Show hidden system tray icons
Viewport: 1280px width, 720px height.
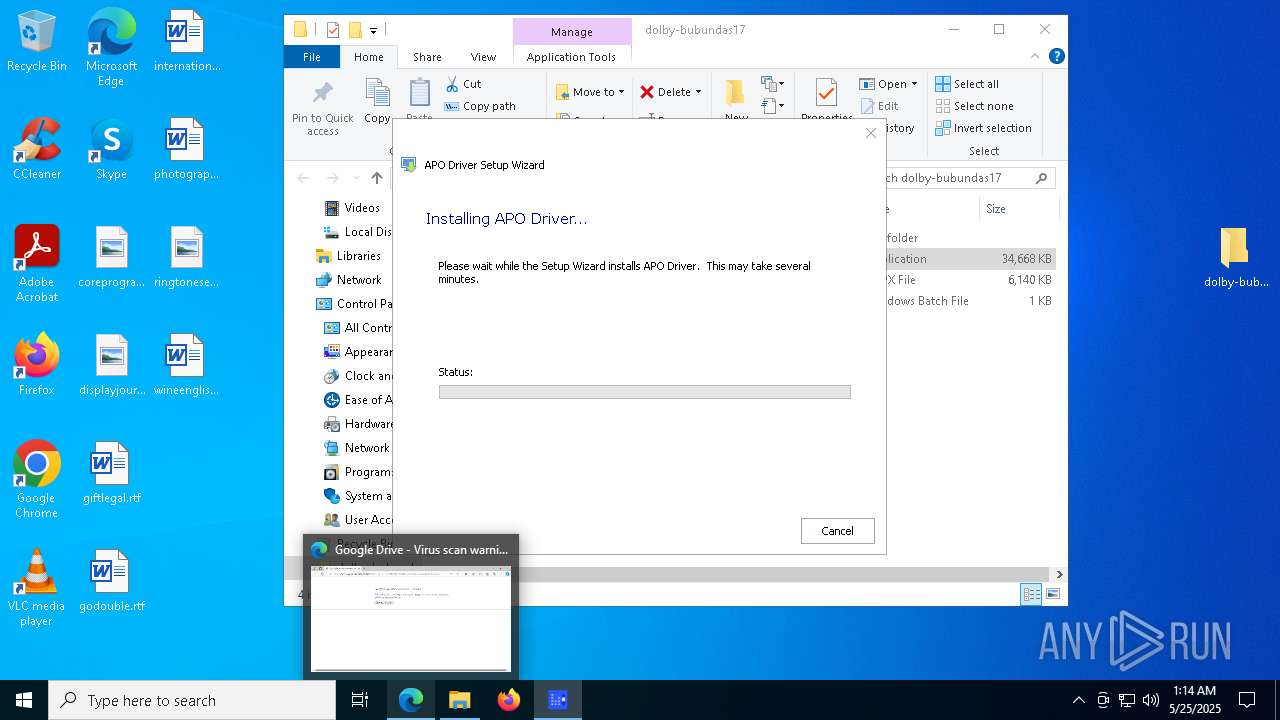pos(1078,700)
